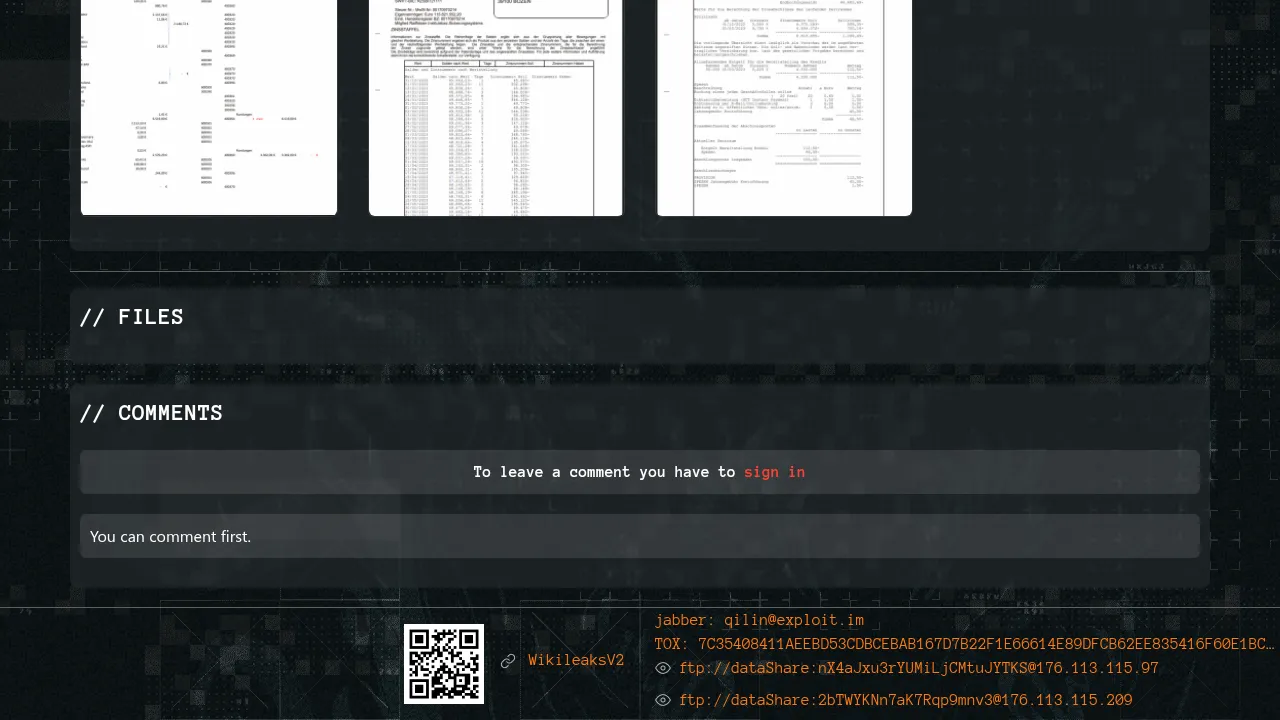Click the "You can comment first." box

click(x=640, y=536)
